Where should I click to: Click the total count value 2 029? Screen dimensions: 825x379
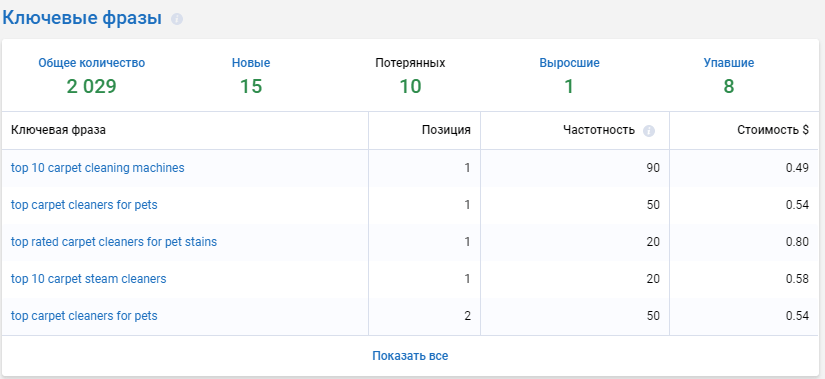[x=92, y=86]
